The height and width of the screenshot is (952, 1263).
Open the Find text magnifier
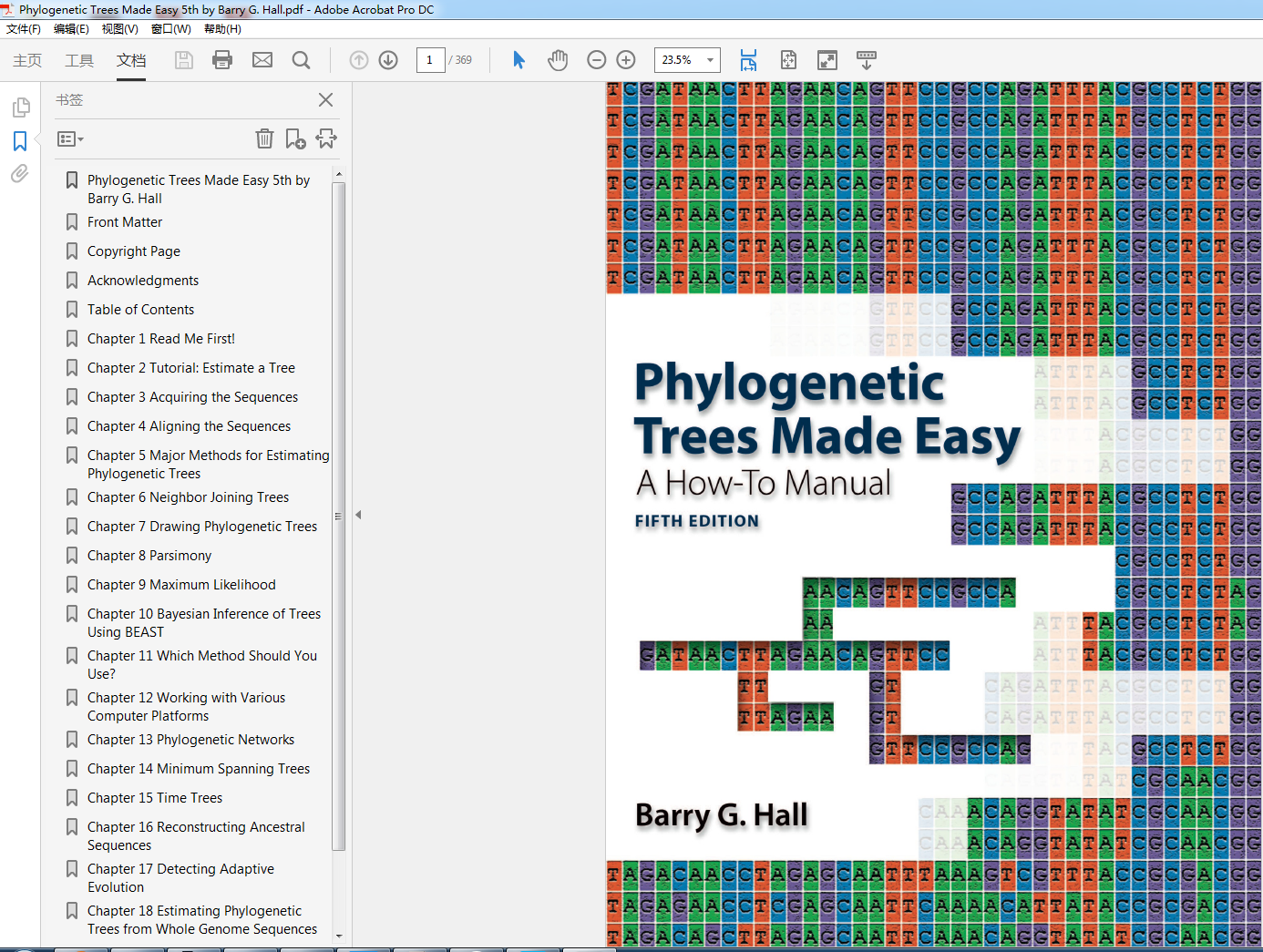tap(302, 60)
